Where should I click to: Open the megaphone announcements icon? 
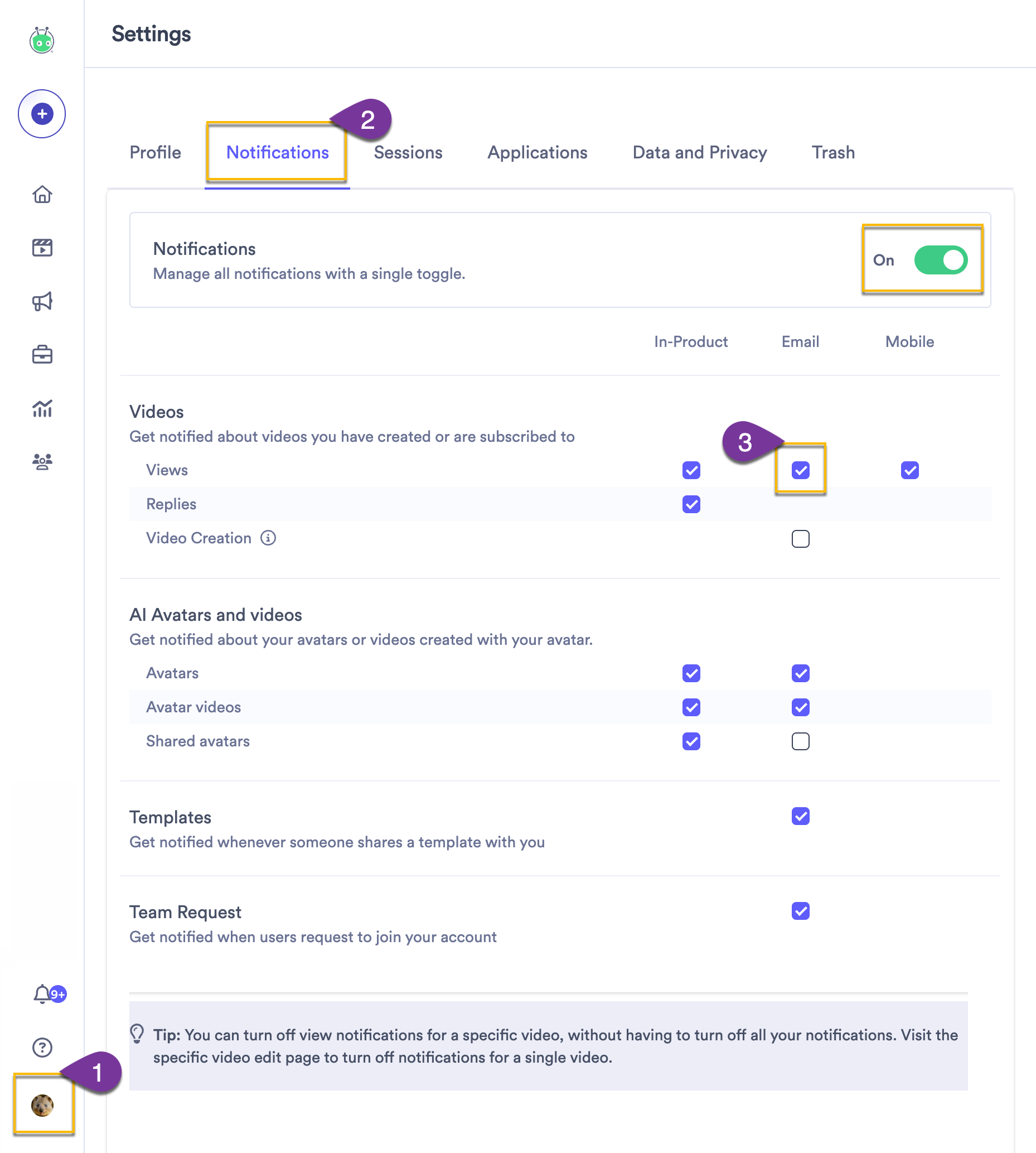[x=43, y=301]
